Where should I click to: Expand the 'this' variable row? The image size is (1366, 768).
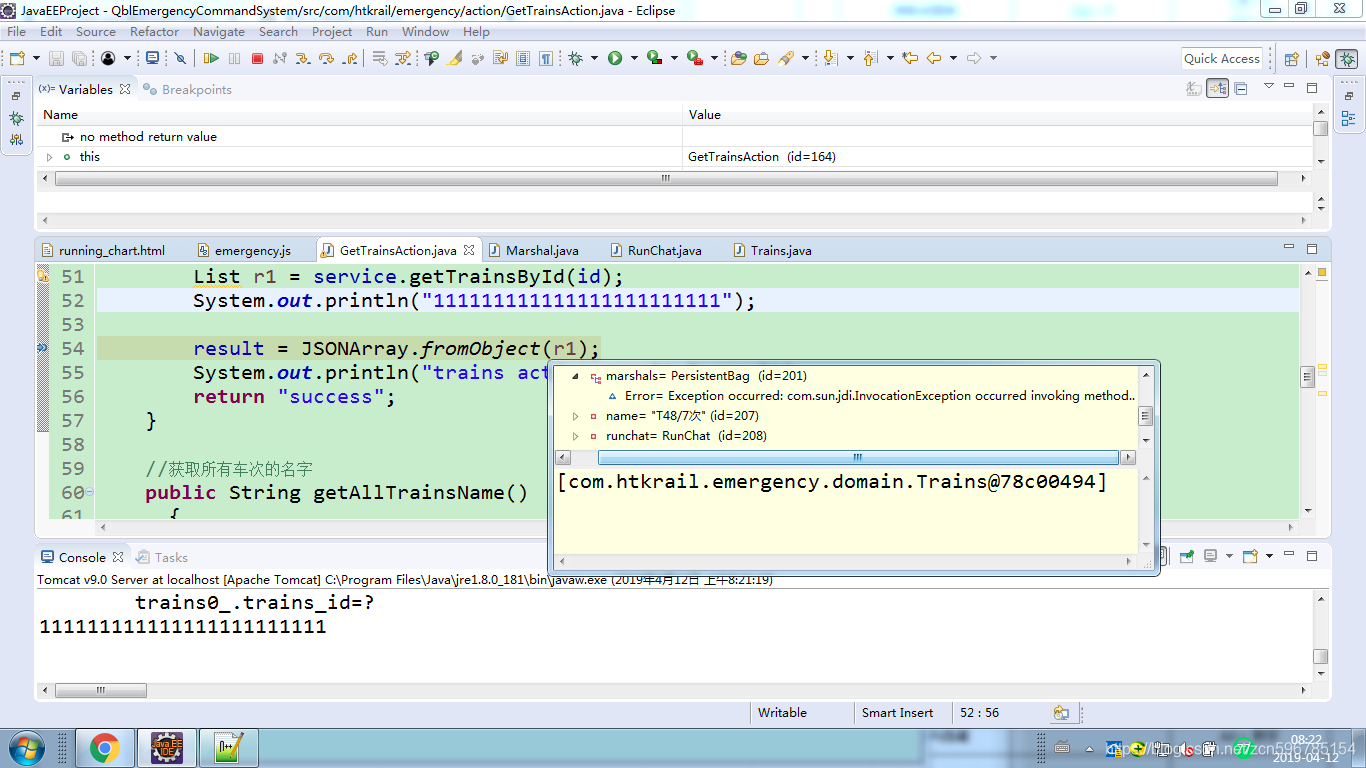(49, 157)
